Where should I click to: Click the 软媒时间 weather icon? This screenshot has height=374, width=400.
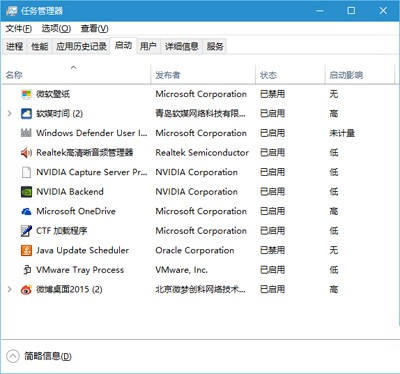click(26, 114)
